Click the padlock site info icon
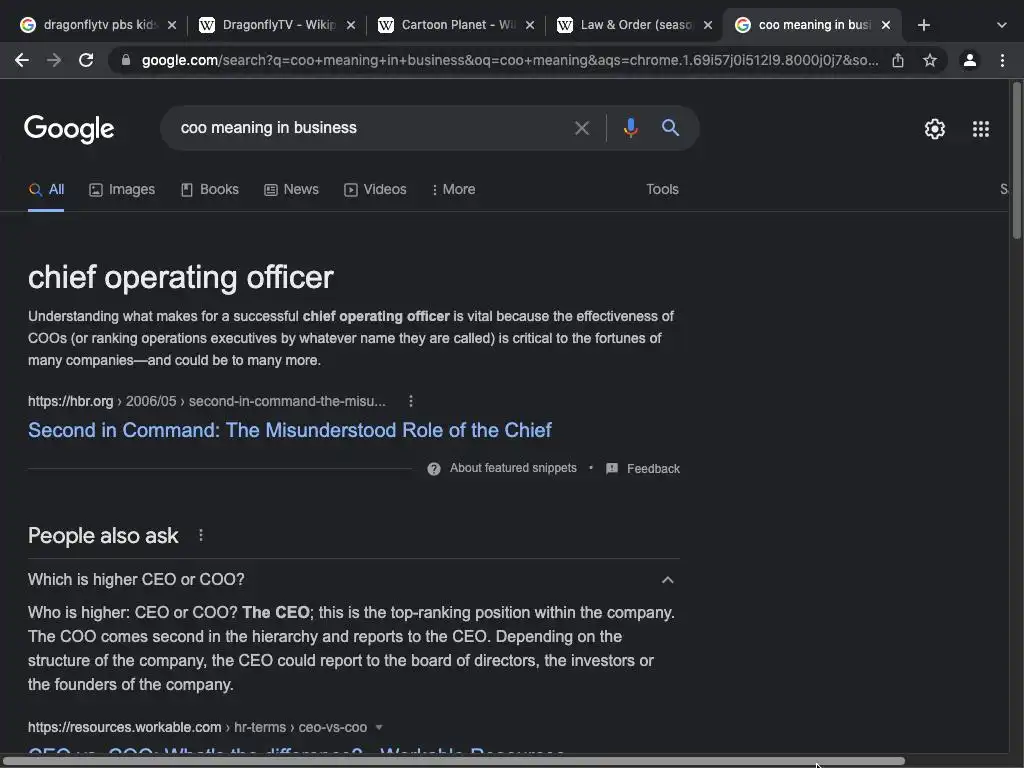1024x768 pixels. [126, 60]
